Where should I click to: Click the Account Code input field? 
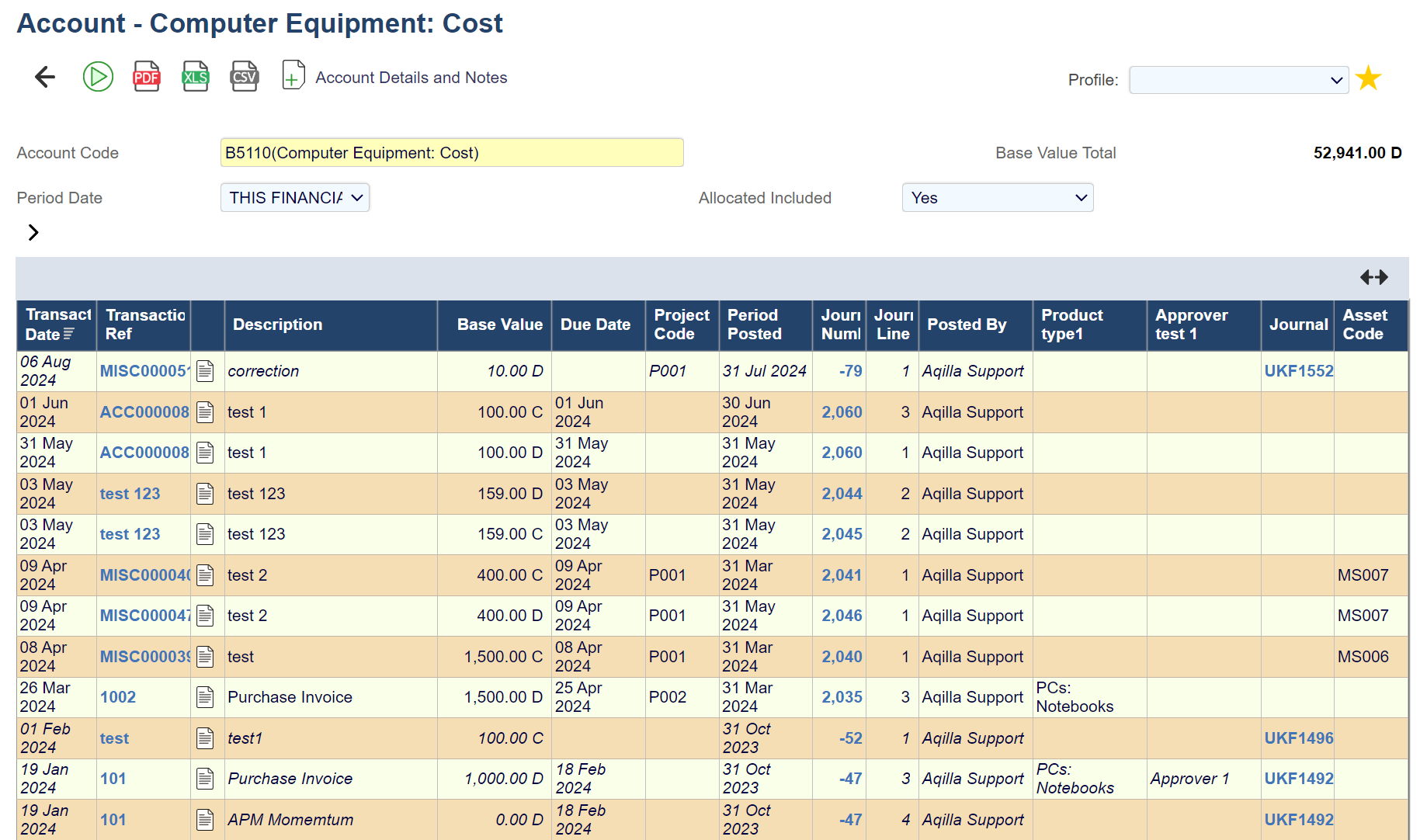pos(451,153)
